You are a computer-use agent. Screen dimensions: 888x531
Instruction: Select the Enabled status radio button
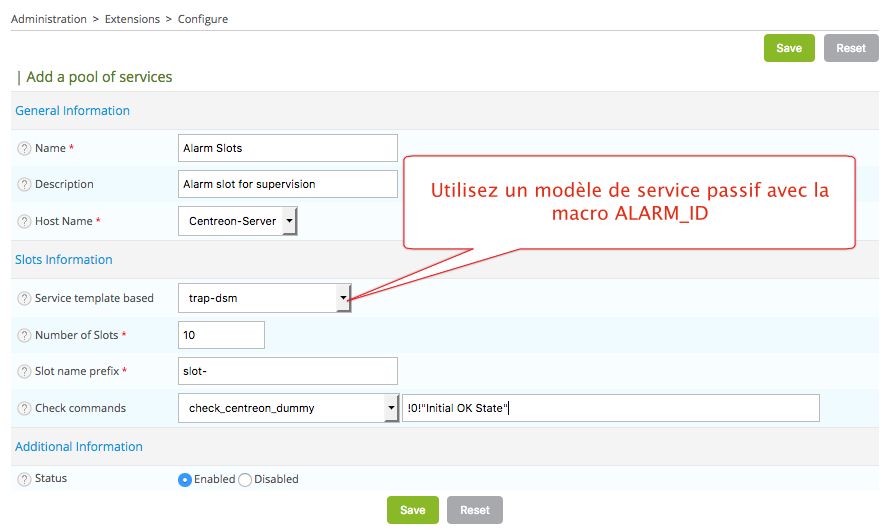pyautogui.click(x=185, y=480)
